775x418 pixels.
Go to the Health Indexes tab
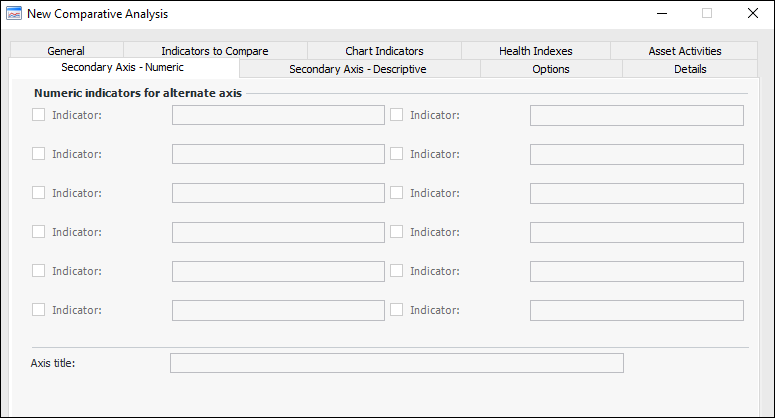[x=535, y=51]
